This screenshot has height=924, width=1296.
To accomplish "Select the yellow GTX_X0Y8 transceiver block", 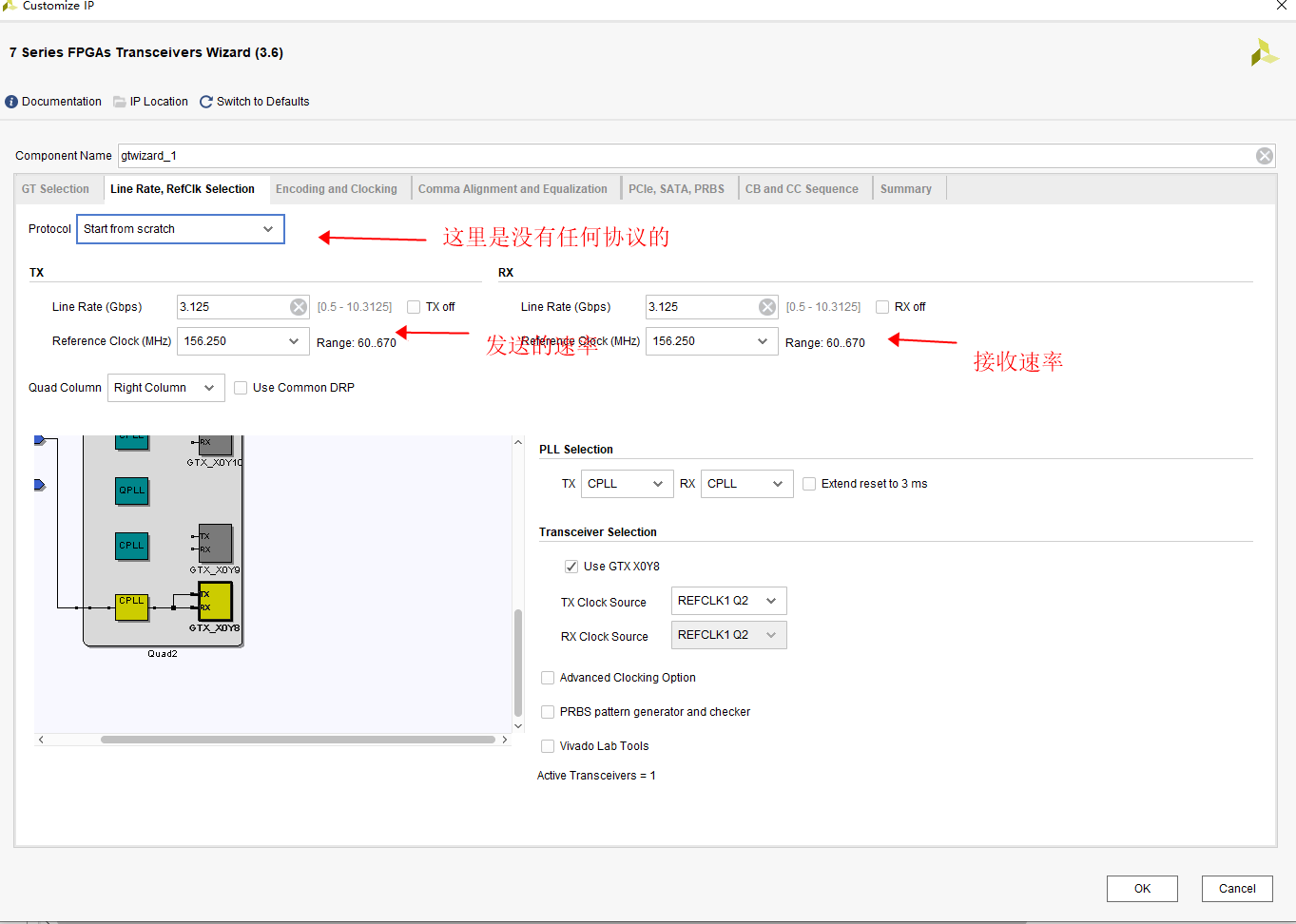I will pyautogui.click(x=215, y=602).
